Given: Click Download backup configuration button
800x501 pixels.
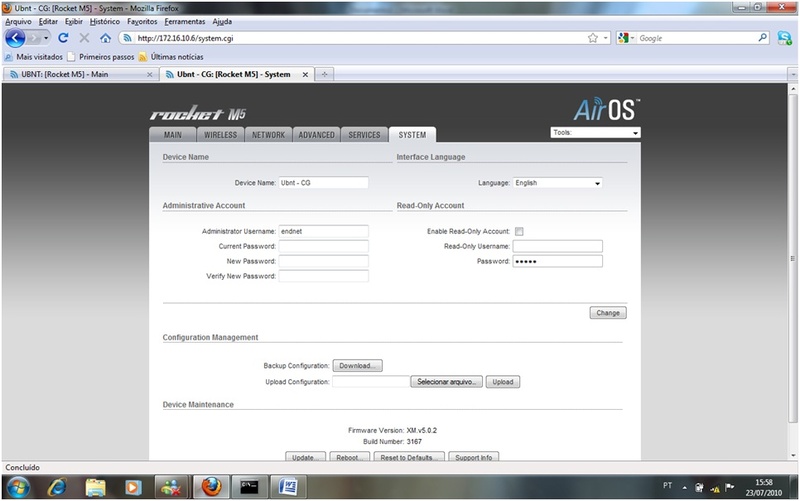Looking at the screenshot, I should (358, 366).
